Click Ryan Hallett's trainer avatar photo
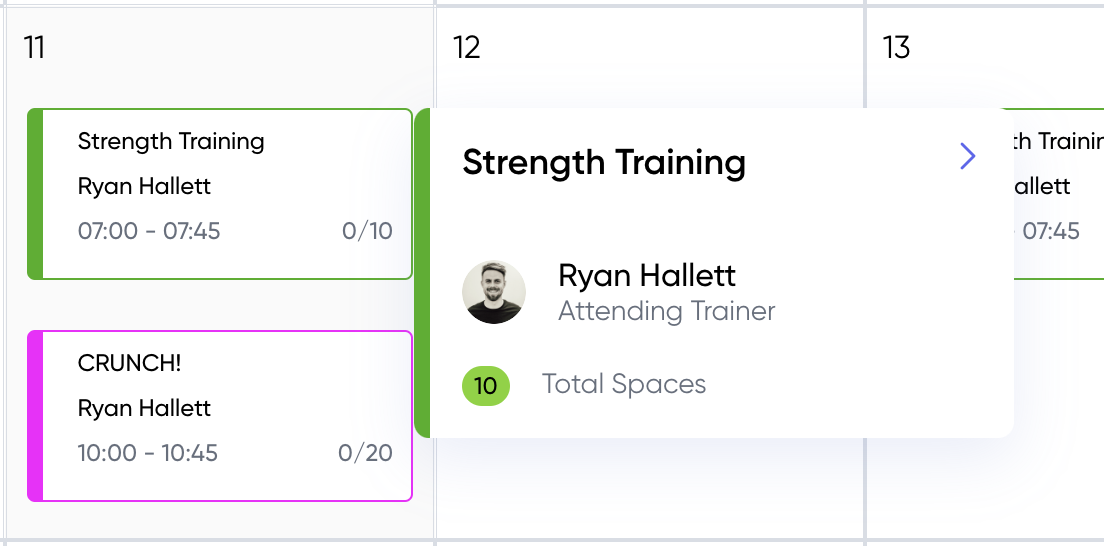This screenshot has width=1104, height=546. (494, 292)
